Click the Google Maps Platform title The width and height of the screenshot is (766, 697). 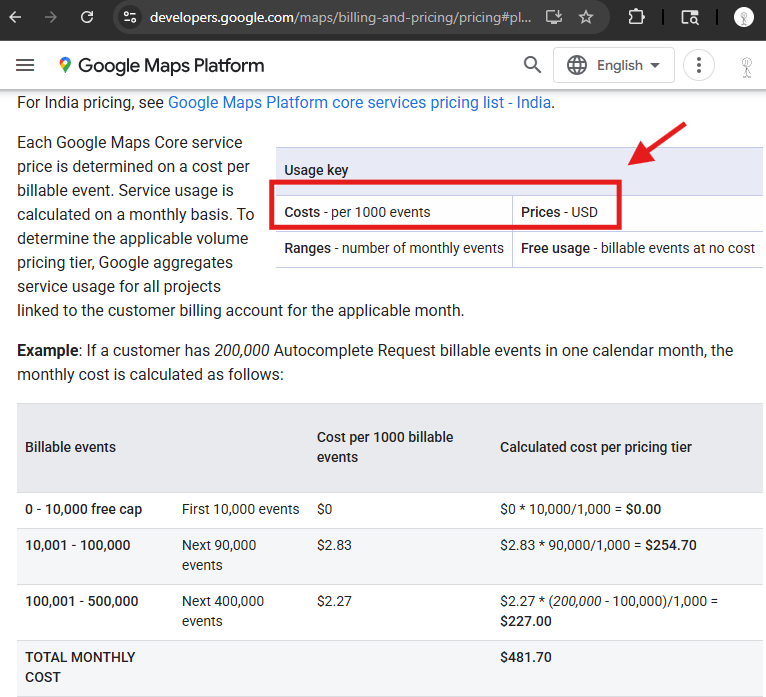(171, 65)
